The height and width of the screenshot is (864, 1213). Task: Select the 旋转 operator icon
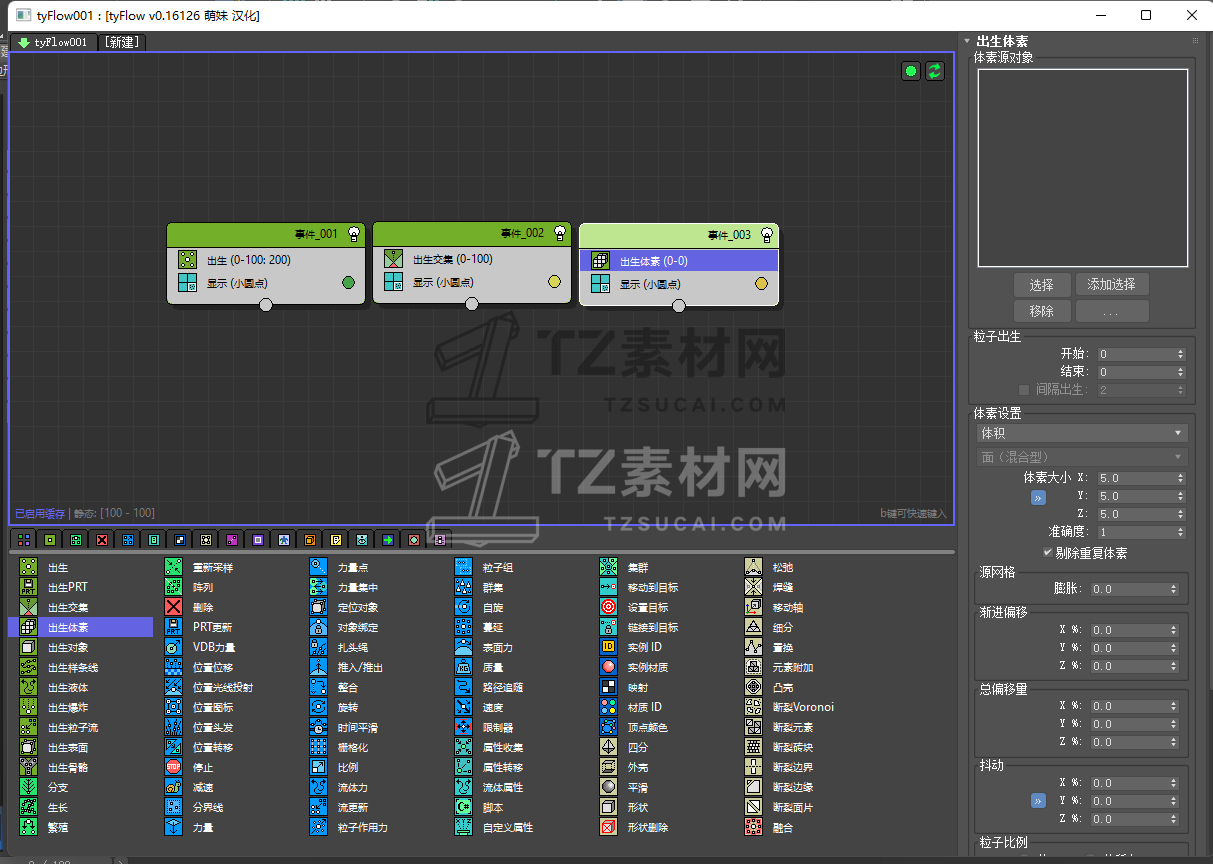[319, 707]
